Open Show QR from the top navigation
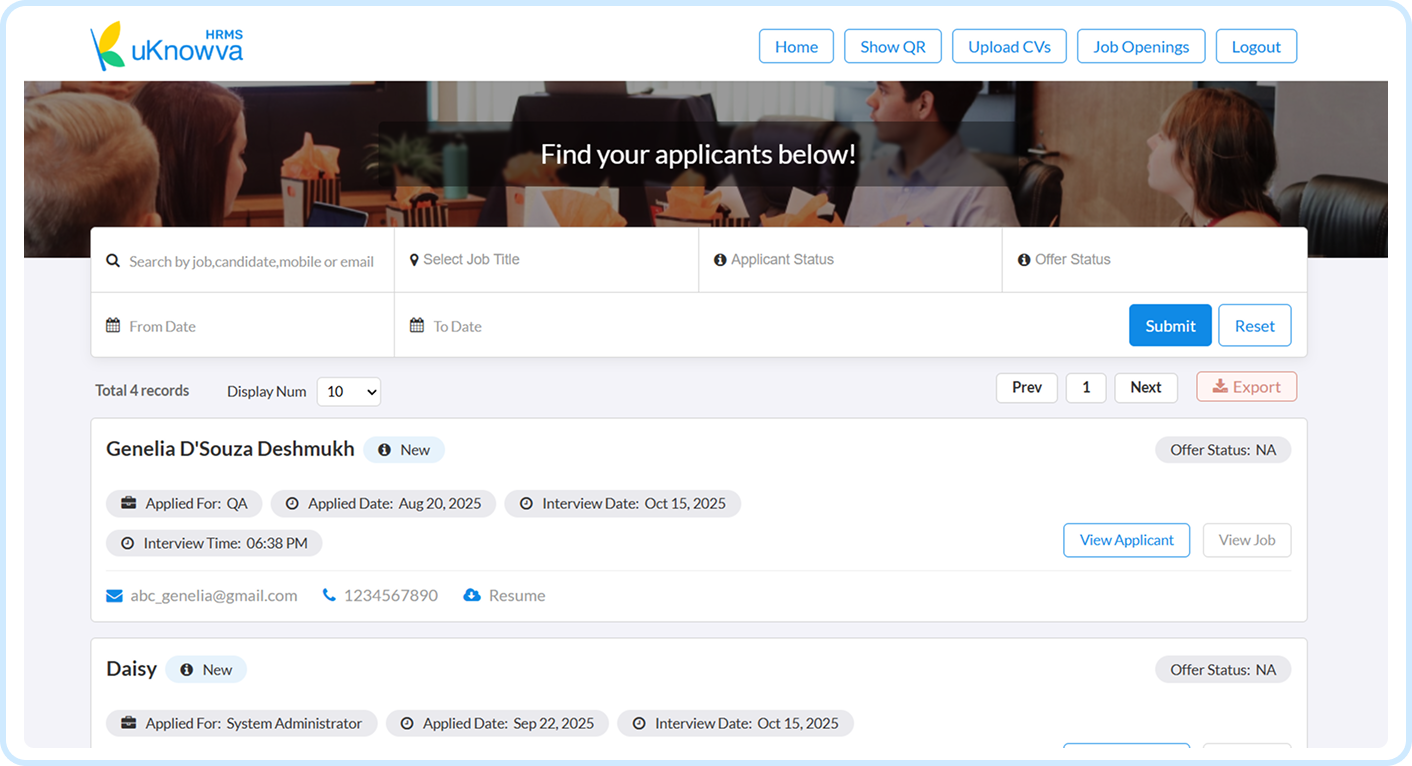 coord(893,46)
